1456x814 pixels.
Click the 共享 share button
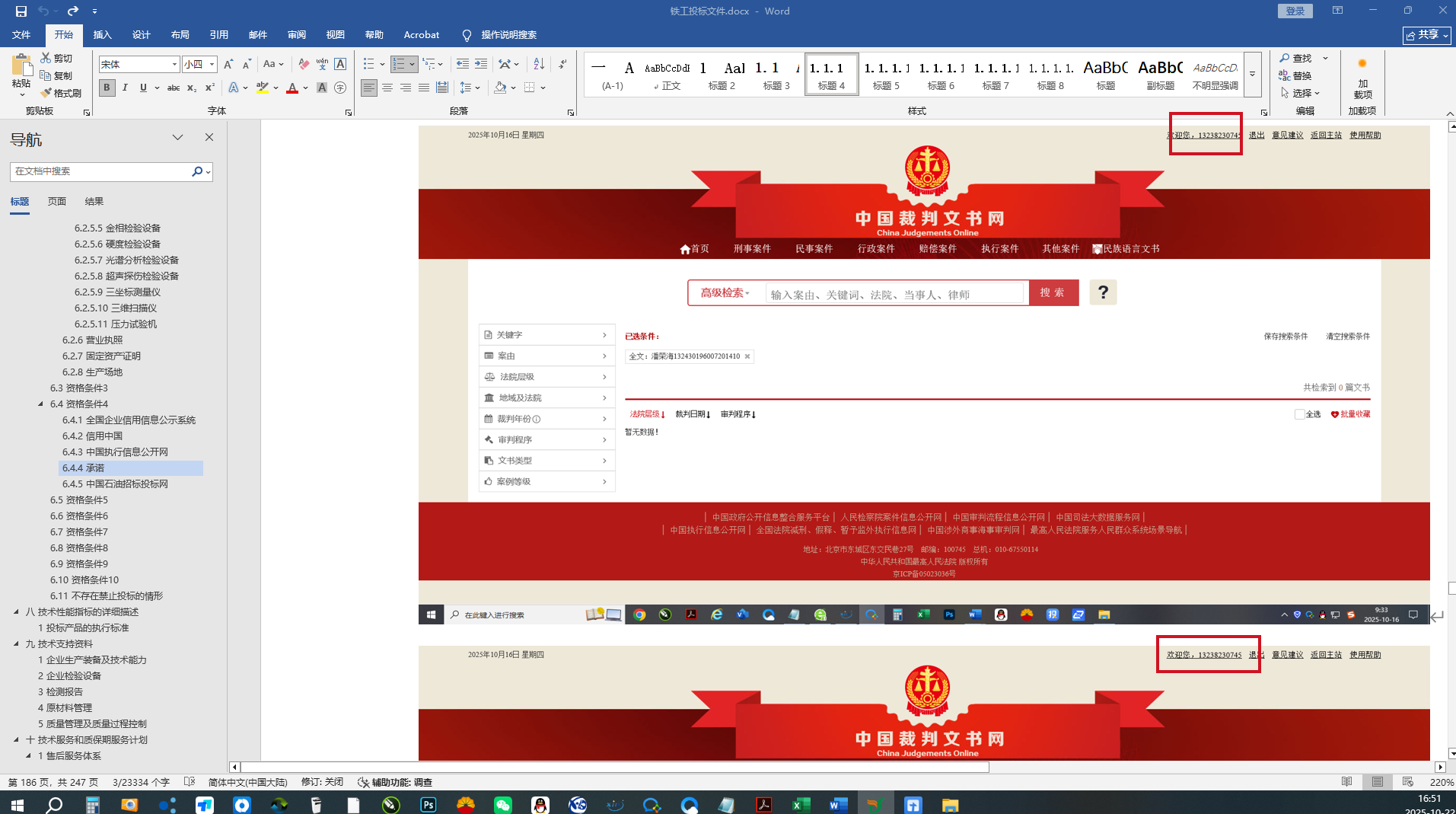(1426, 35)
